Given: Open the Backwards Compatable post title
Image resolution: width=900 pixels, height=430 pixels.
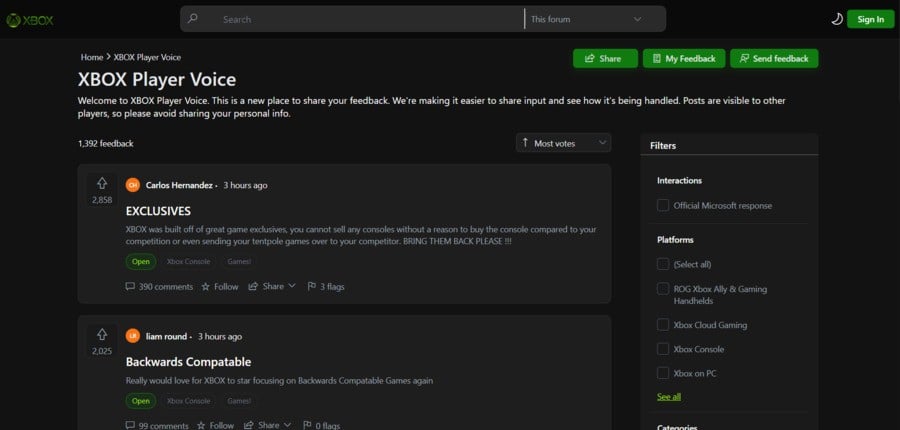Looking at the screenshot, I should pos(188,362).
